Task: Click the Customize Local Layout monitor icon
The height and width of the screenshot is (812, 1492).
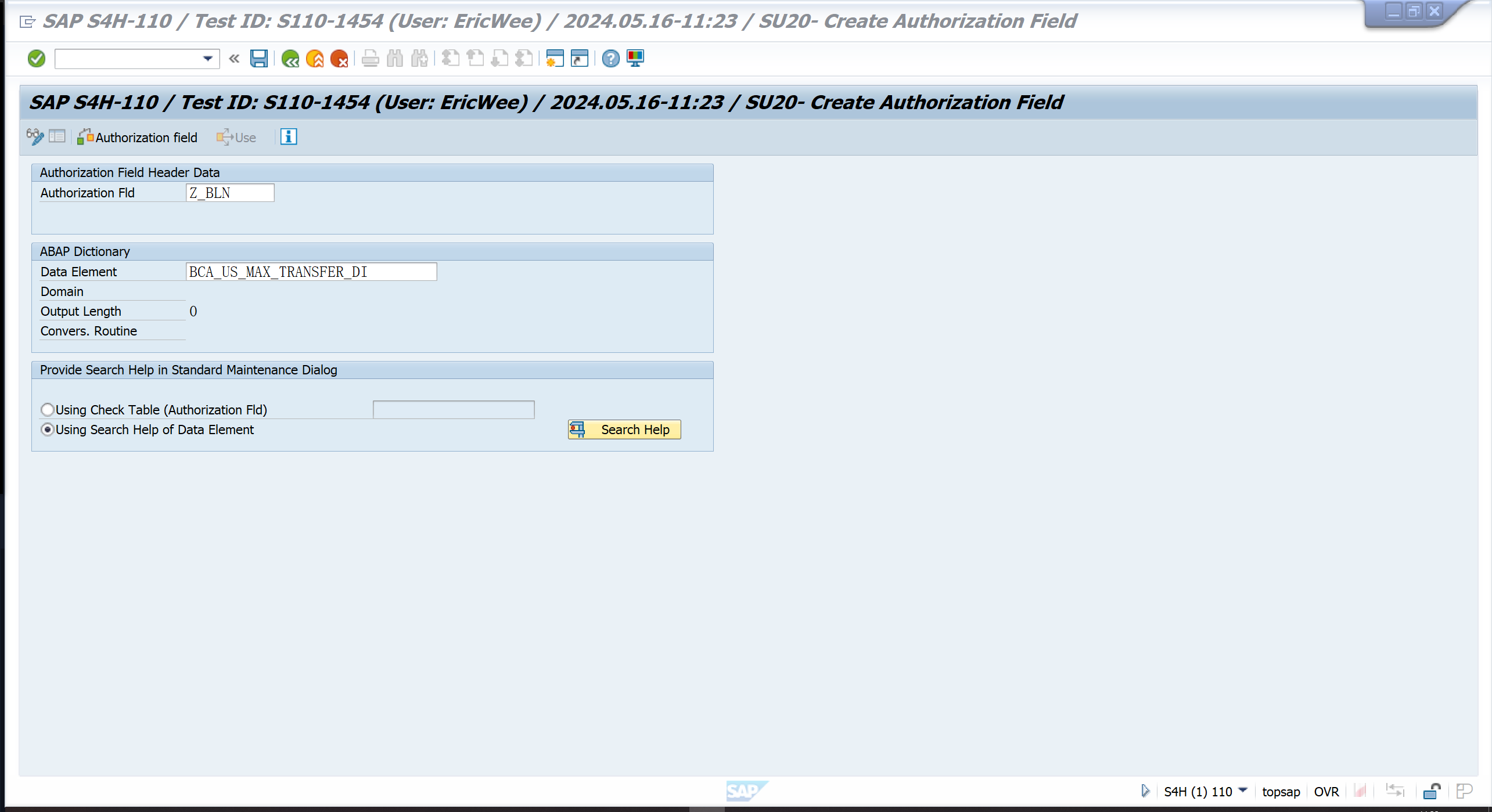Action: tap(635, 59)
